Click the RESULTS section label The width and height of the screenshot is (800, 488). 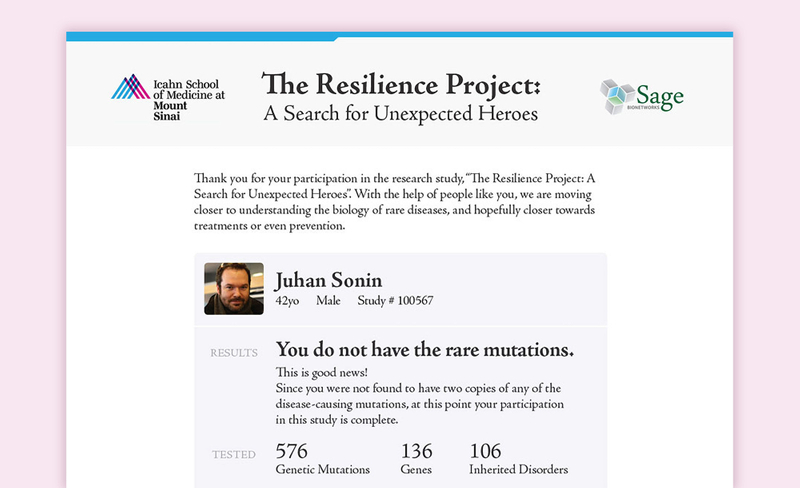click(x=234, y=353)
